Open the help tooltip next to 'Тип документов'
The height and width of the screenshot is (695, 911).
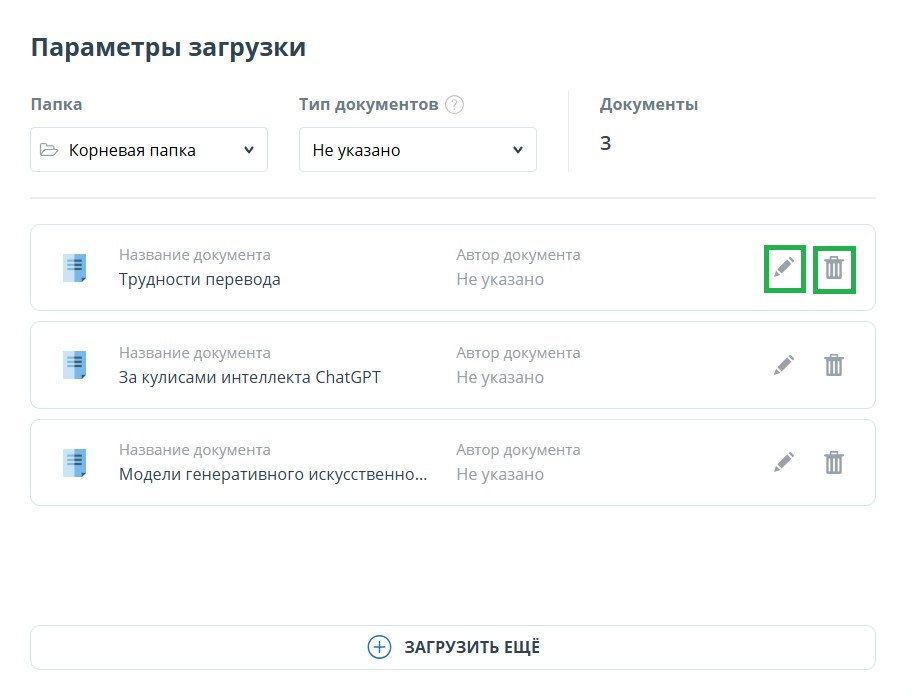click(x=455, y=105)
